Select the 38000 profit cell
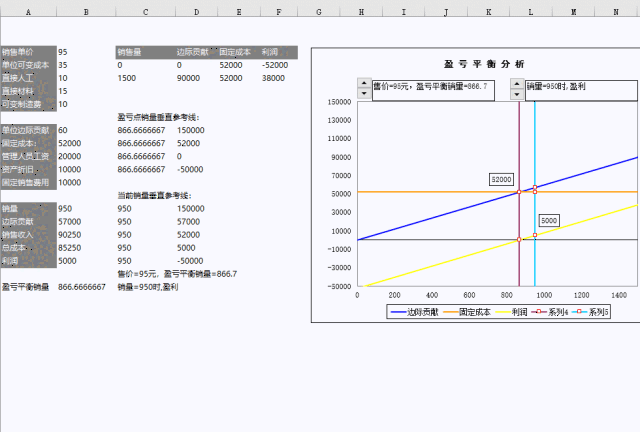 273,78
